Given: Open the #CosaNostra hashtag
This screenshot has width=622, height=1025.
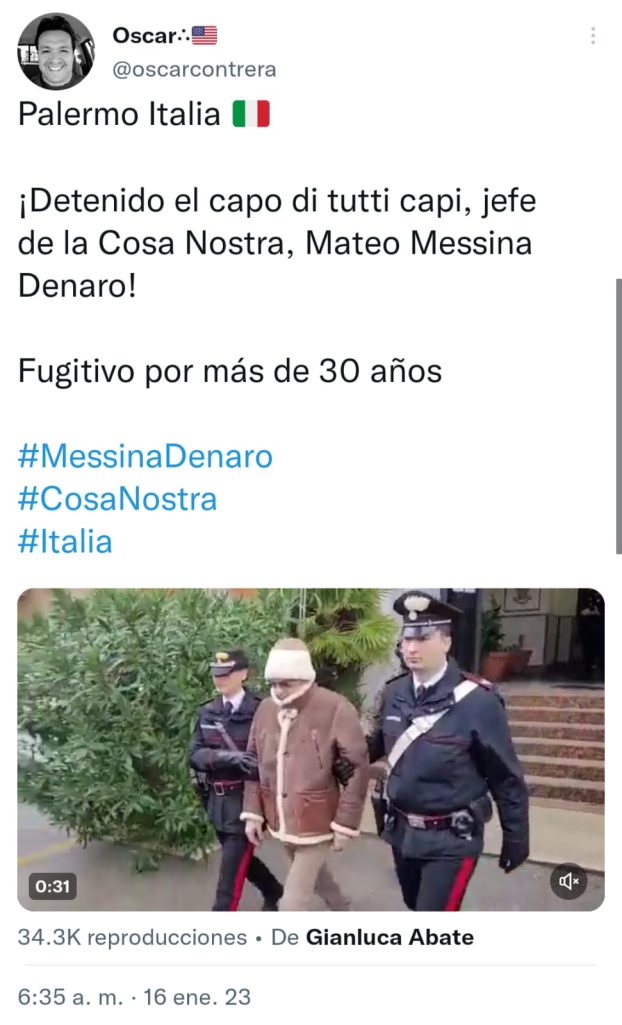Looking at the screenshot, I should point(118,499).
